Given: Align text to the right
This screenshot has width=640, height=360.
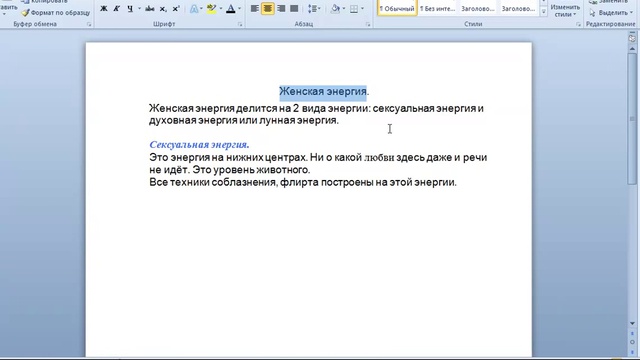Looking at the screenshot, I should 281,9.
